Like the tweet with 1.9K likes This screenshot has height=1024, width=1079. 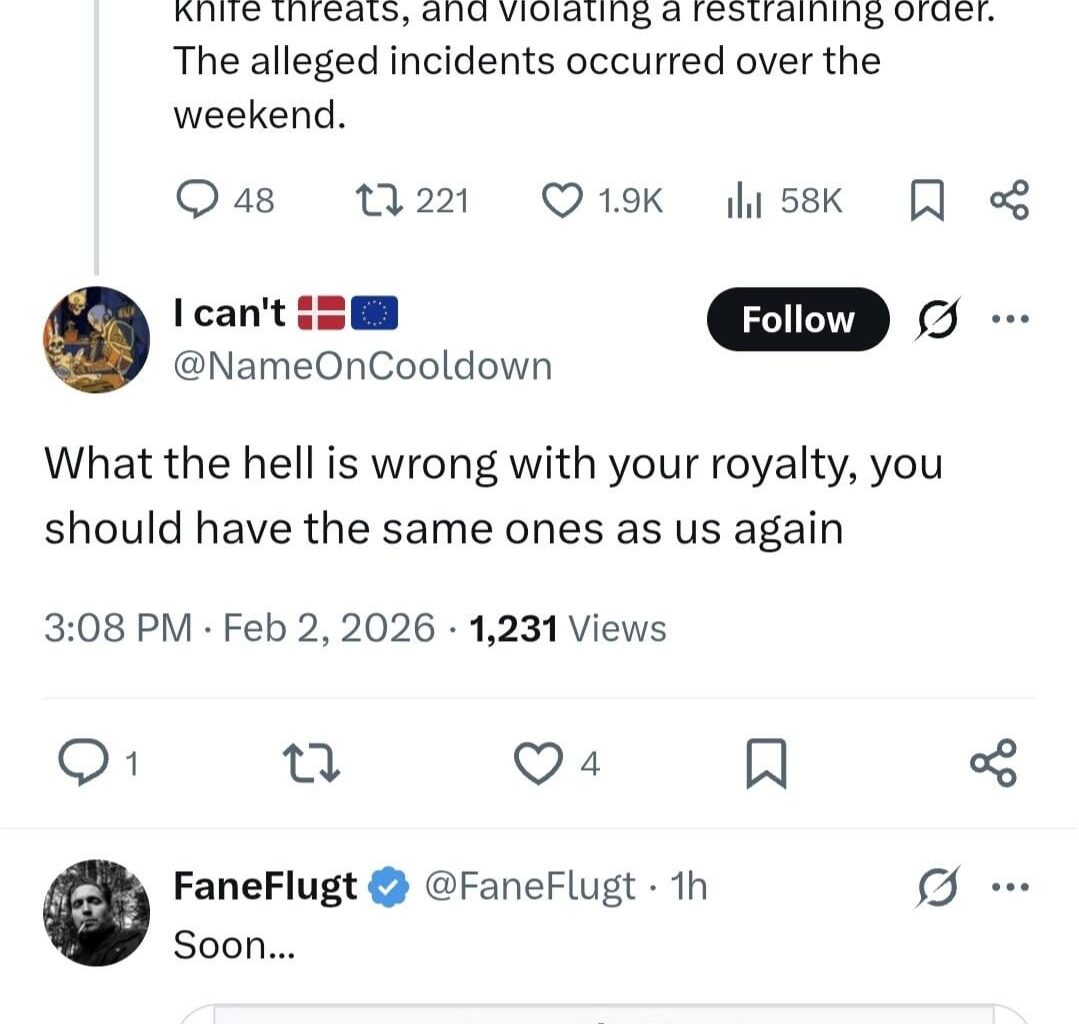tap(563, 201)
